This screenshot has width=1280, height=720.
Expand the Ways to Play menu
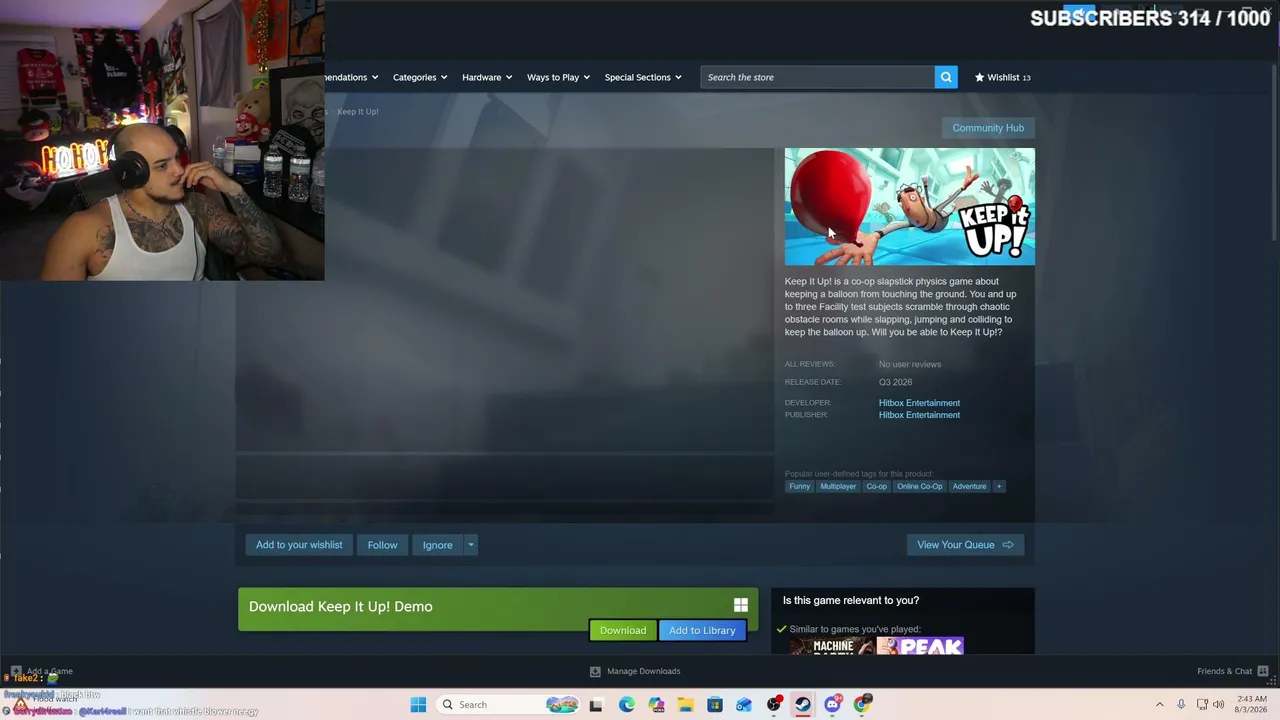(x=558, y=77)
